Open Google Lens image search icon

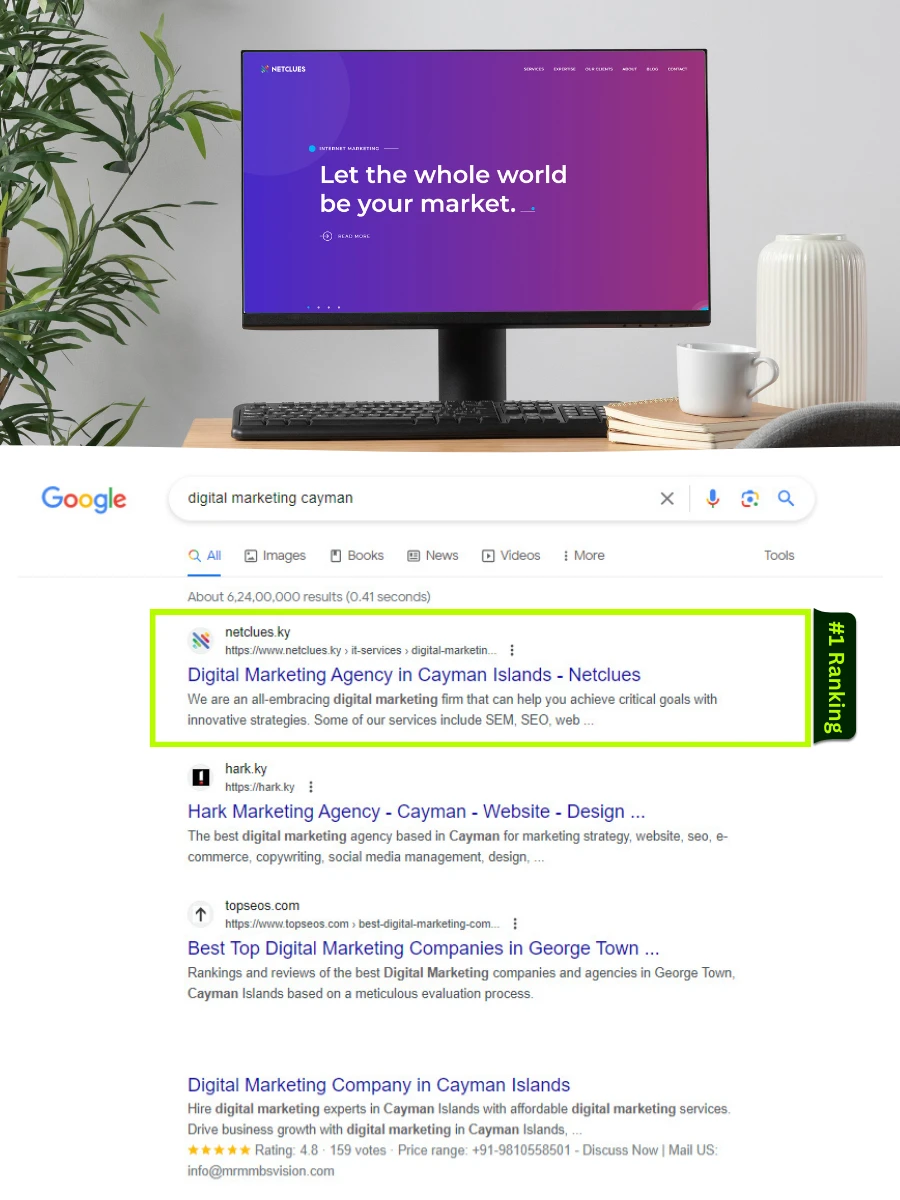(749, 498)
